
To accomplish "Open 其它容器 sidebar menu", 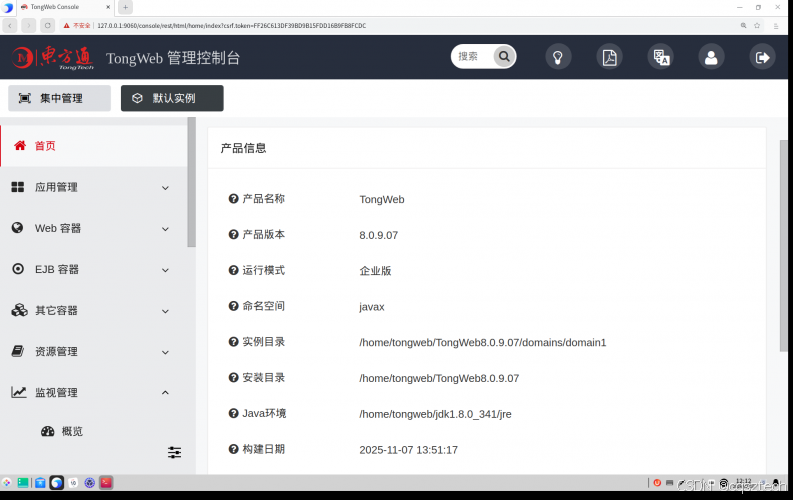I will pos(94,310).
